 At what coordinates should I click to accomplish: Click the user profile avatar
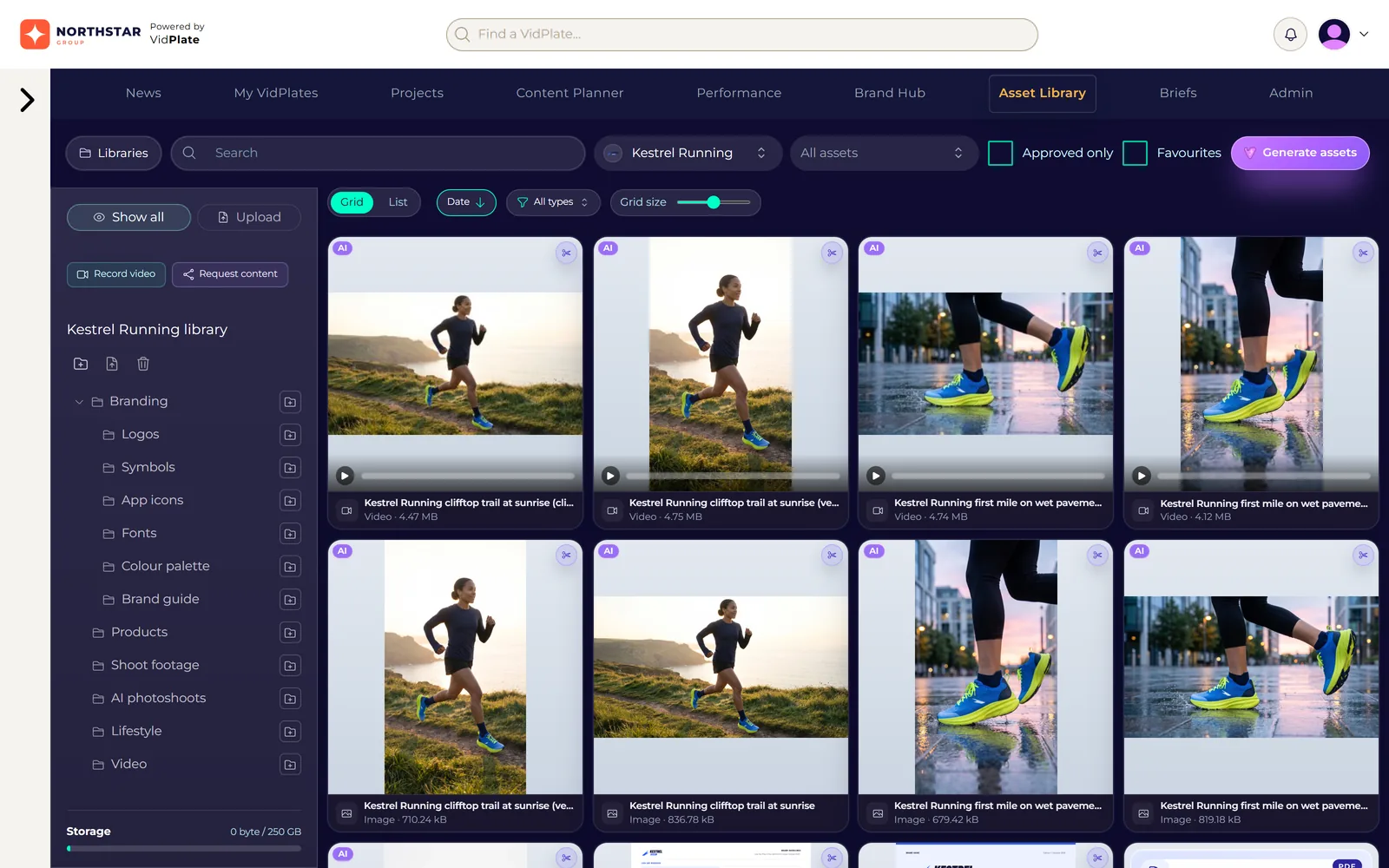(x=1333, y=35)
